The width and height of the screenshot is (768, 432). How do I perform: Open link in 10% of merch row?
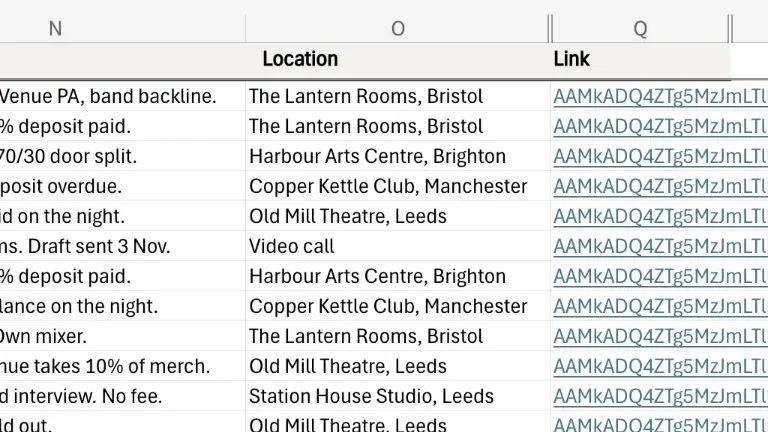tap(660, 366)
